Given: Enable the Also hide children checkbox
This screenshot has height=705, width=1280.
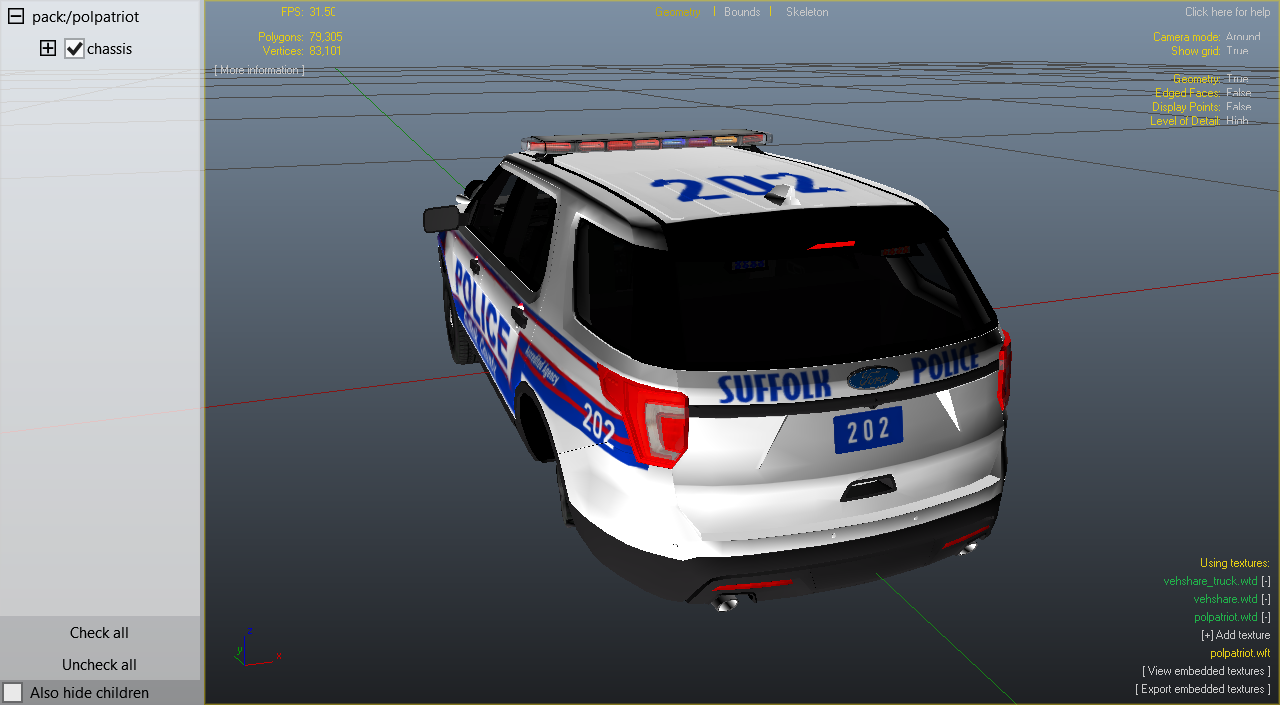Looking at the screenshot, I should tap(13, 692).
